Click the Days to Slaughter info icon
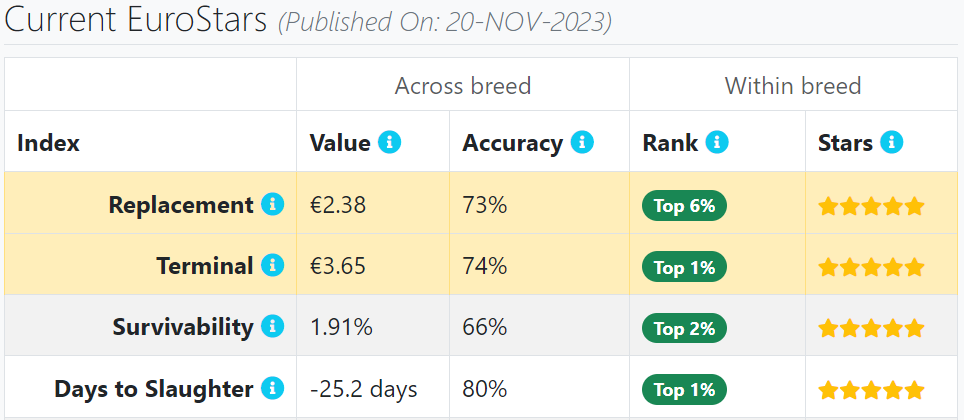964x420 pixels. point(272,388)
